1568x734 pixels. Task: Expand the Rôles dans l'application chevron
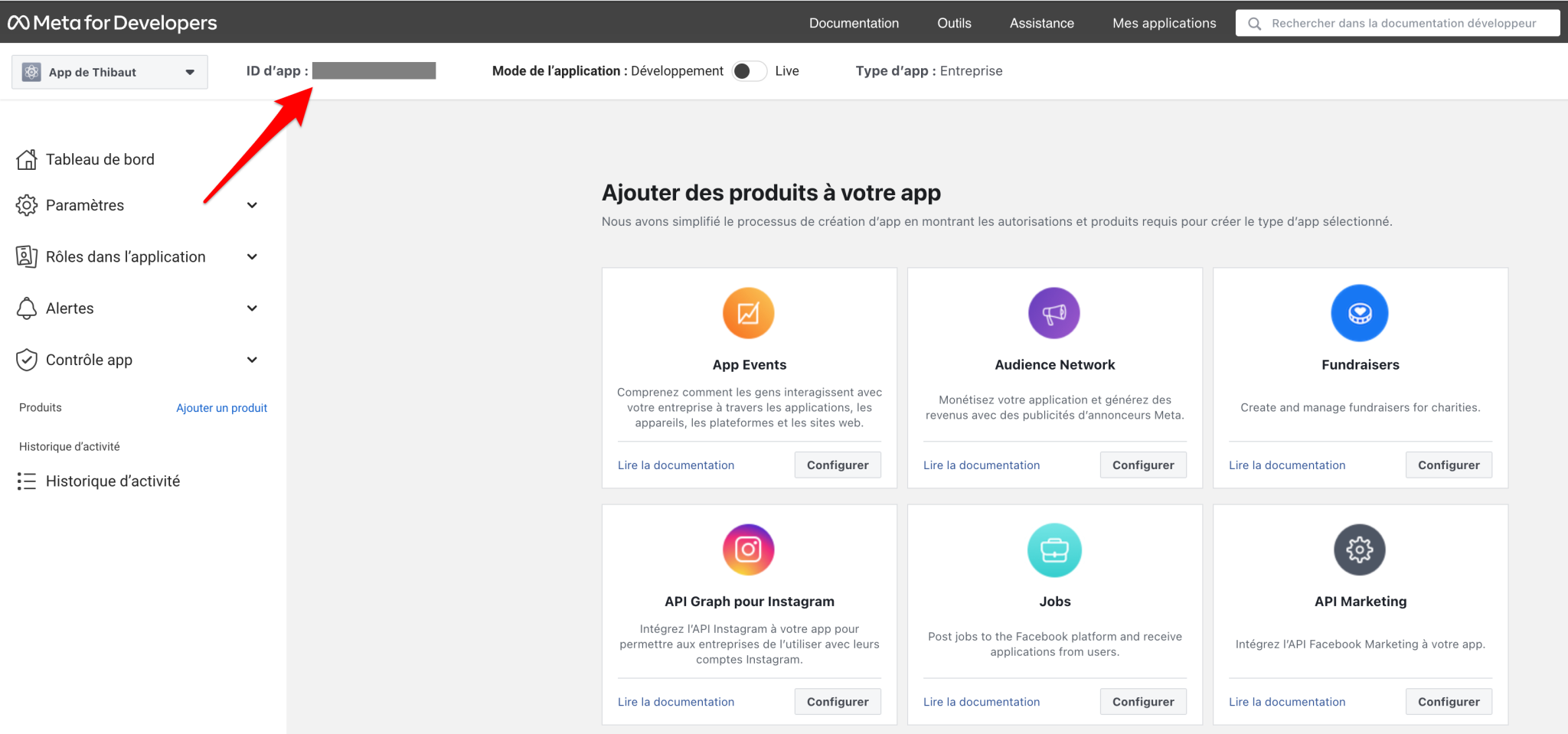[252, 256]
